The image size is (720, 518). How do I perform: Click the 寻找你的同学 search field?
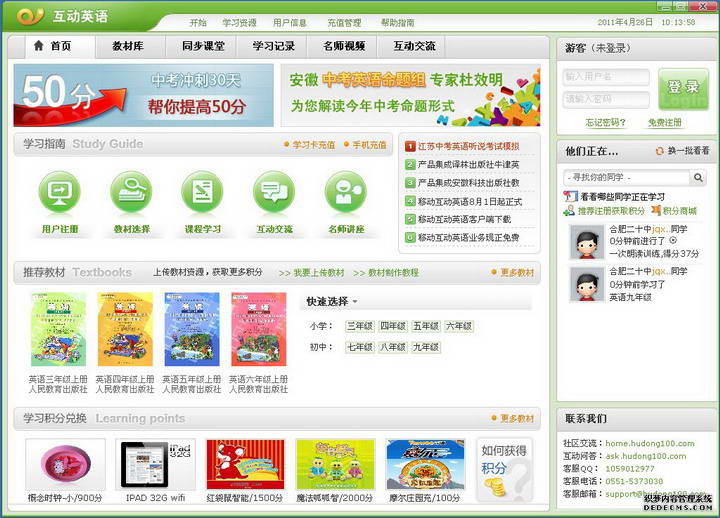click(x=627, y=177)
